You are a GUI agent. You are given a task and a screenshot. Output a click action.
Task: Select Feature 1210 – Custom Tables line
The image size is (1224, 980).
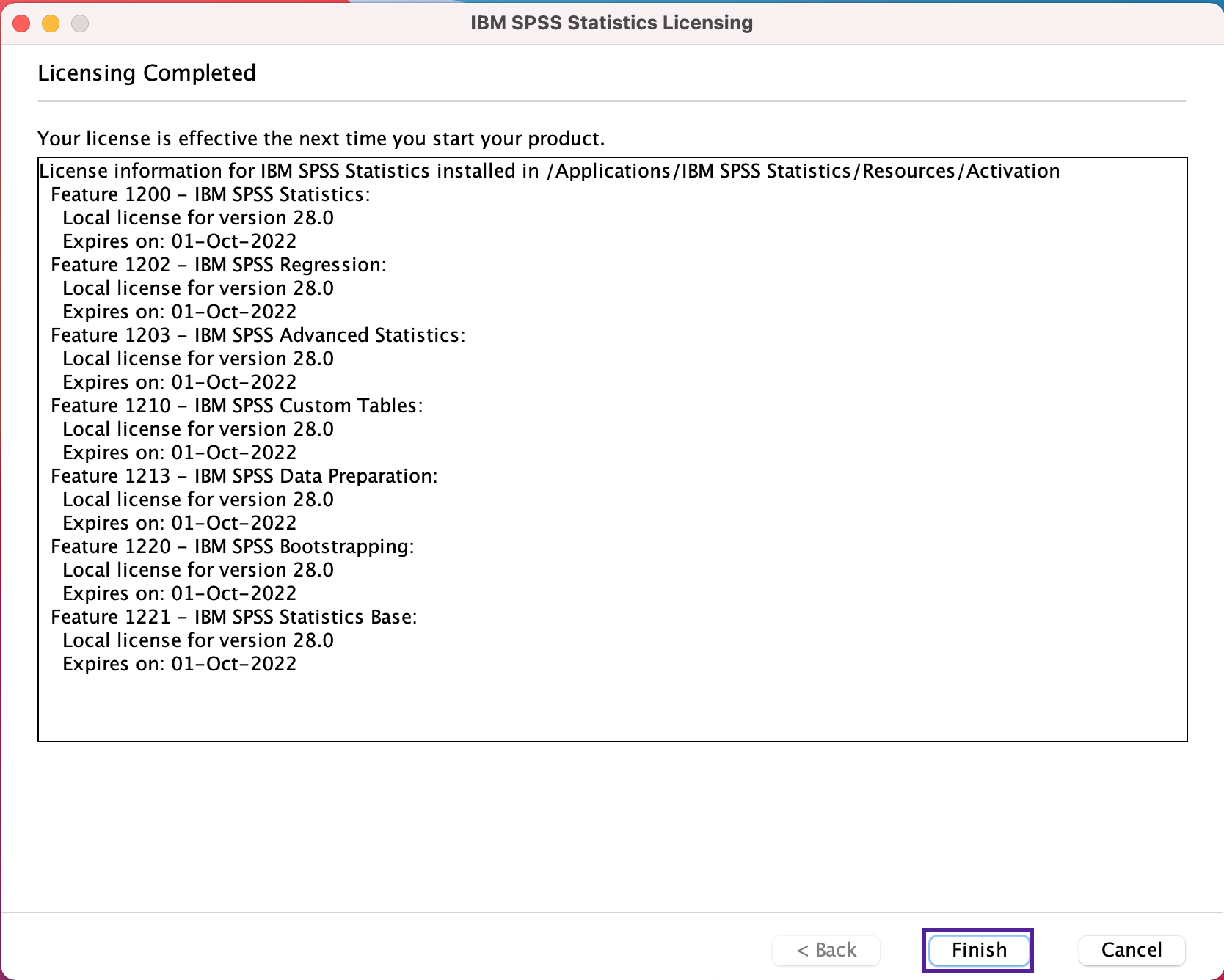(x=237, y=406)
